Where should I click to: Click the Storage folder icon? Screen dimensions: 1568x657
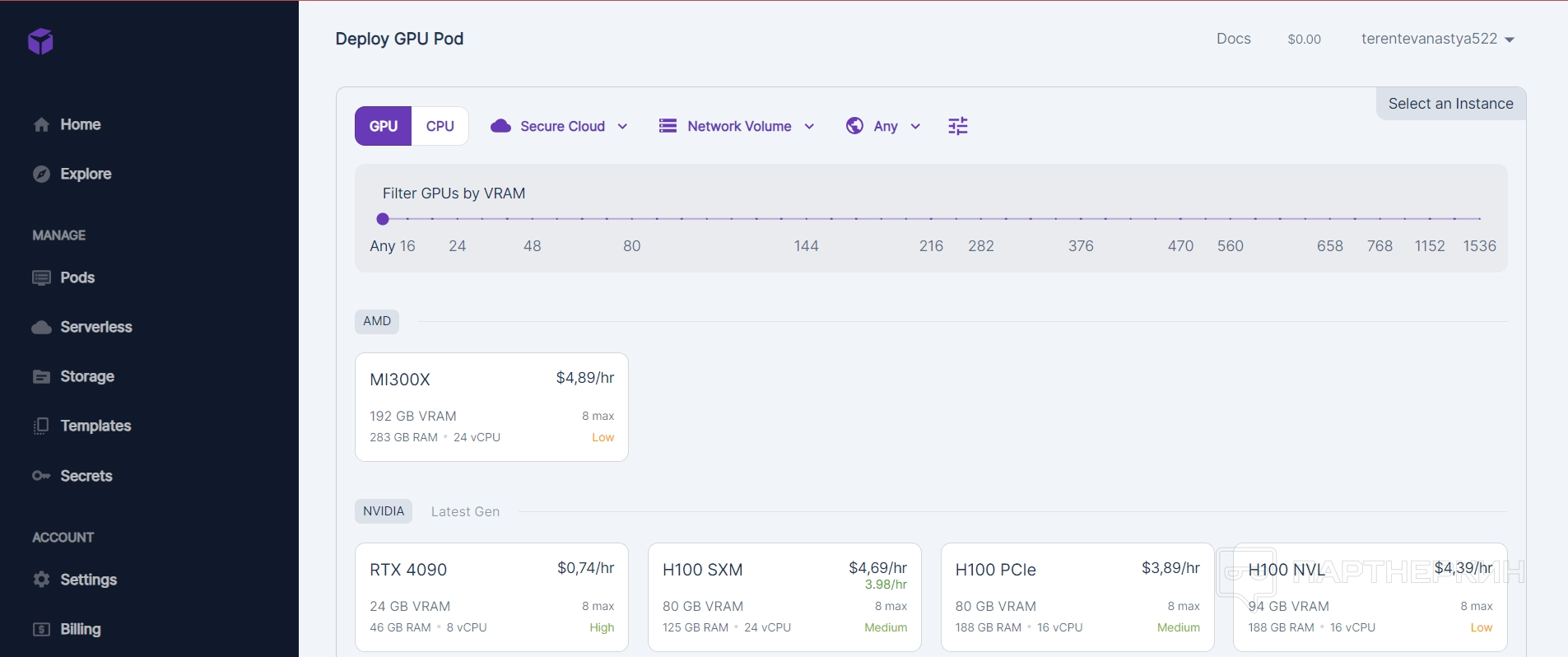tap(41, 377)
